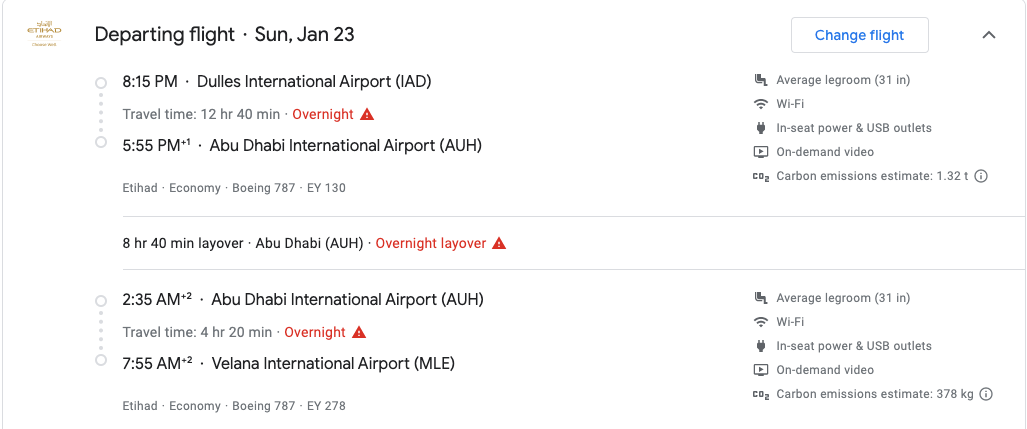Click the Overnight layover warning triangle
The width and height of the screenshot is (1027, 429).
499,244
